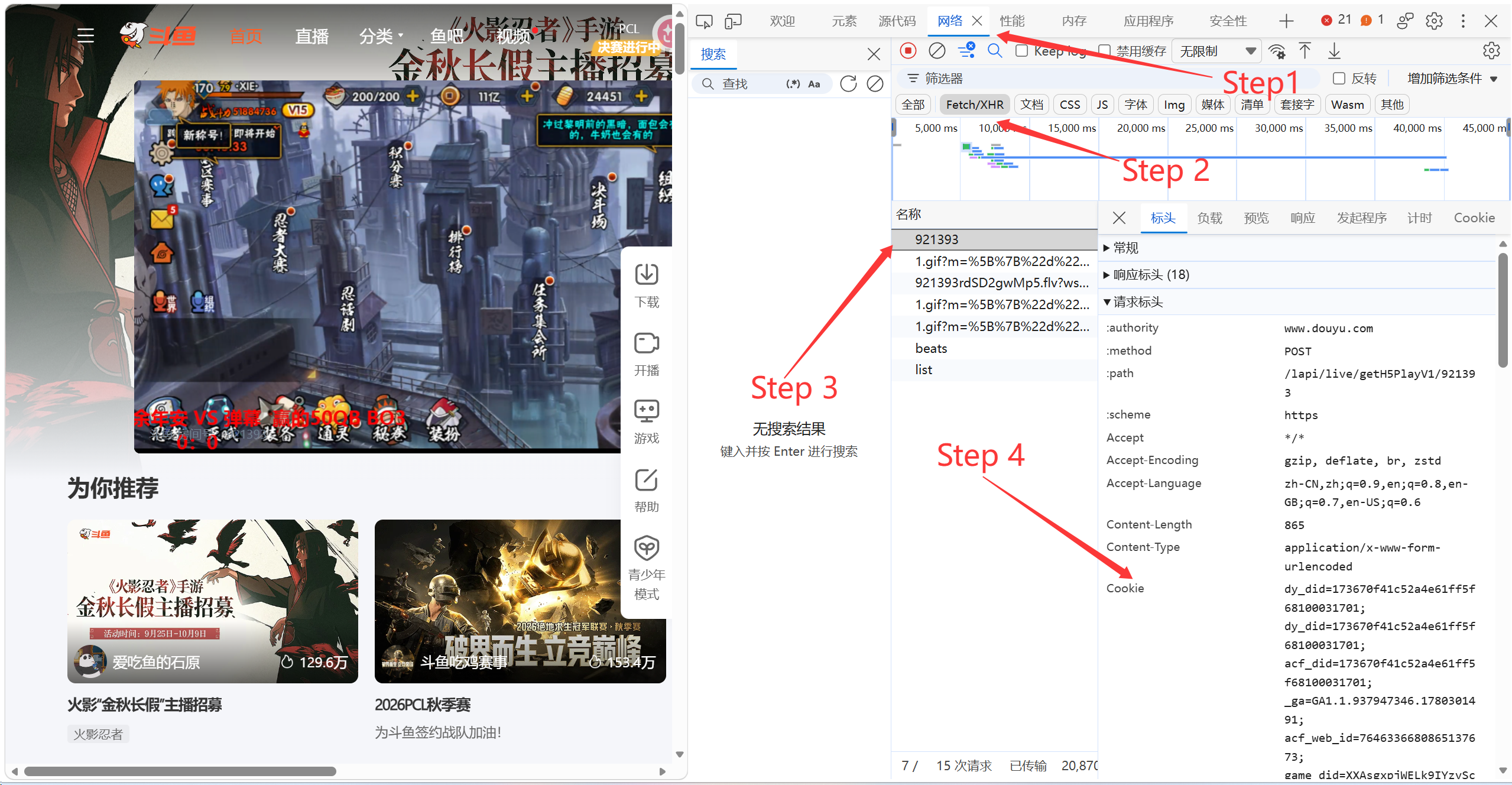The image size is (1512, 785).
Task: Collapse the 请求标头 section
Action: click(1133, 302)
